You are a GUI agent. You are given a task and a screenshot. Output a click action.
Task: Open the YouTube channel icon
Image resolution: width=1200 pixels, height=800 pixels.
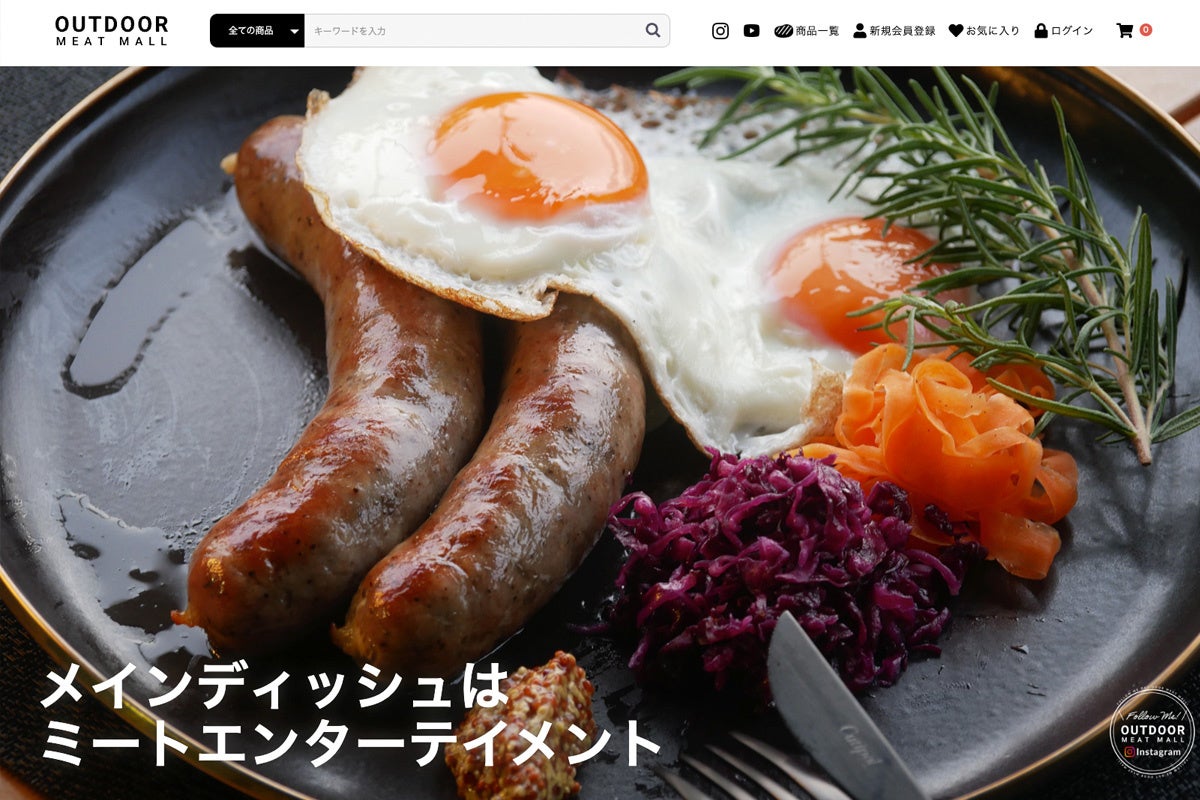[751, 31]
